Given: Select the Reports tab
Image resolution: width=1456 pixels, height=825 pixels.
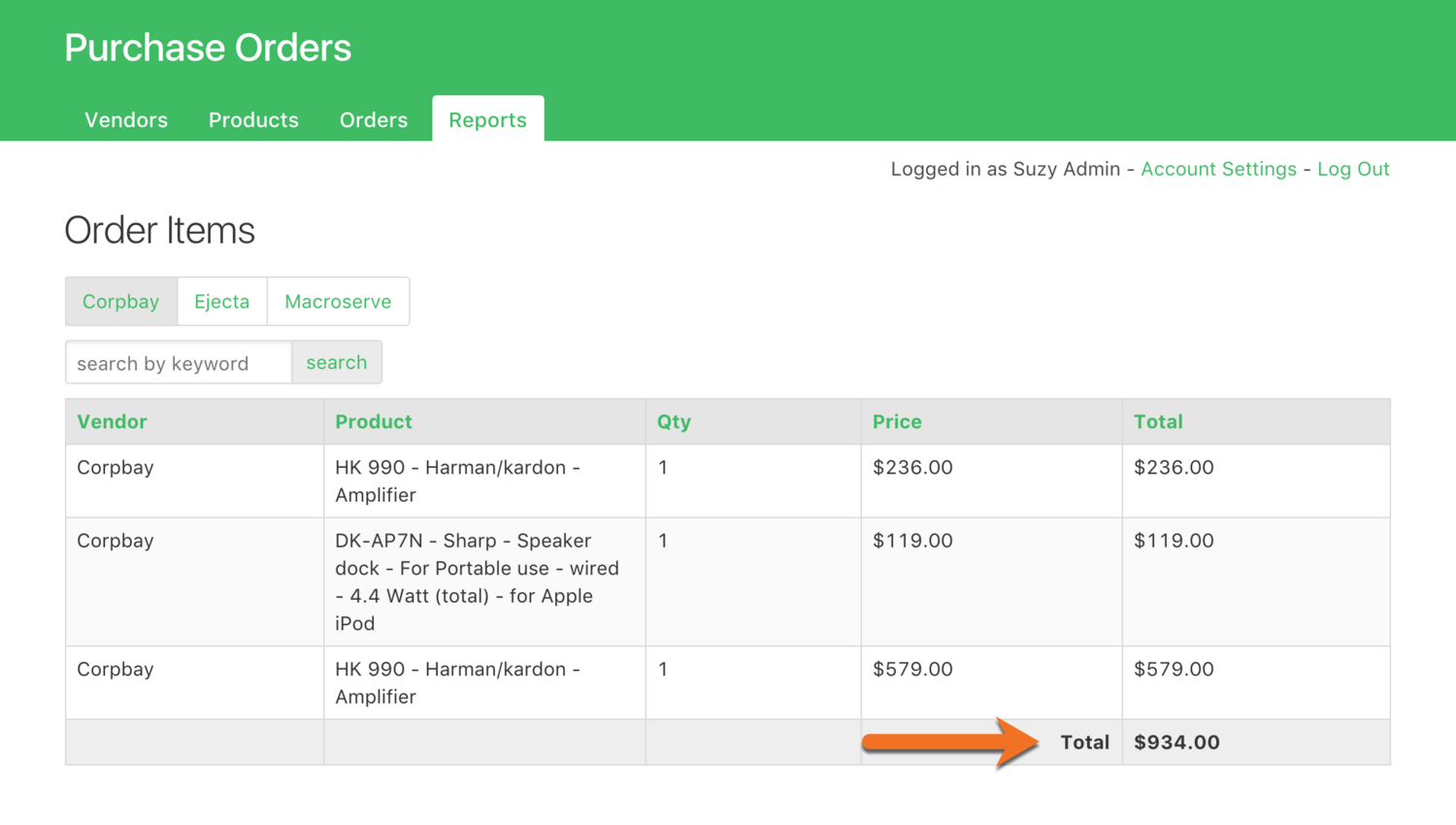Looking at the screenshot, I should (487, 120).
